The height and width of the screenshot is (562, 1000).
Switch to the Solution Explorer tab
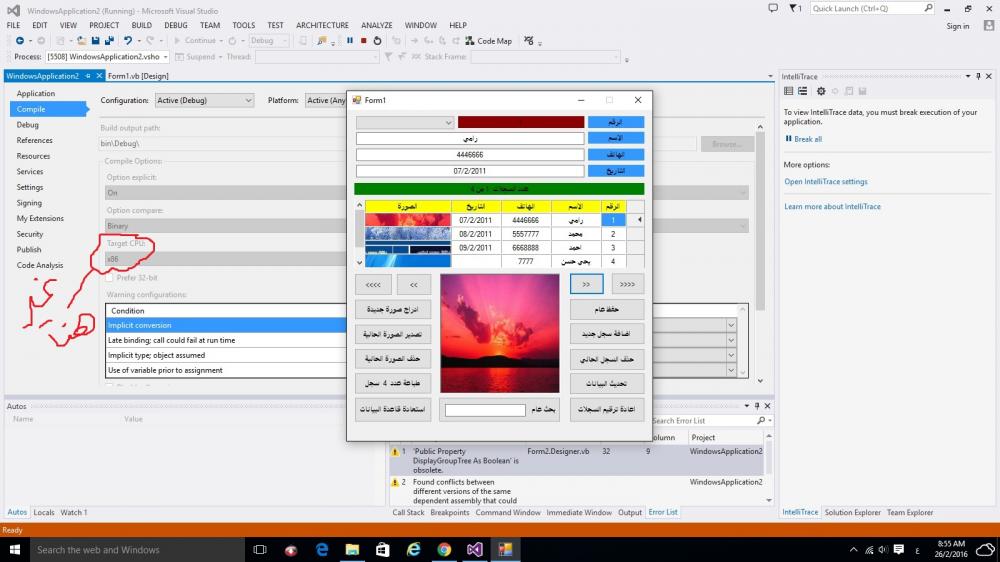(852, 512)
